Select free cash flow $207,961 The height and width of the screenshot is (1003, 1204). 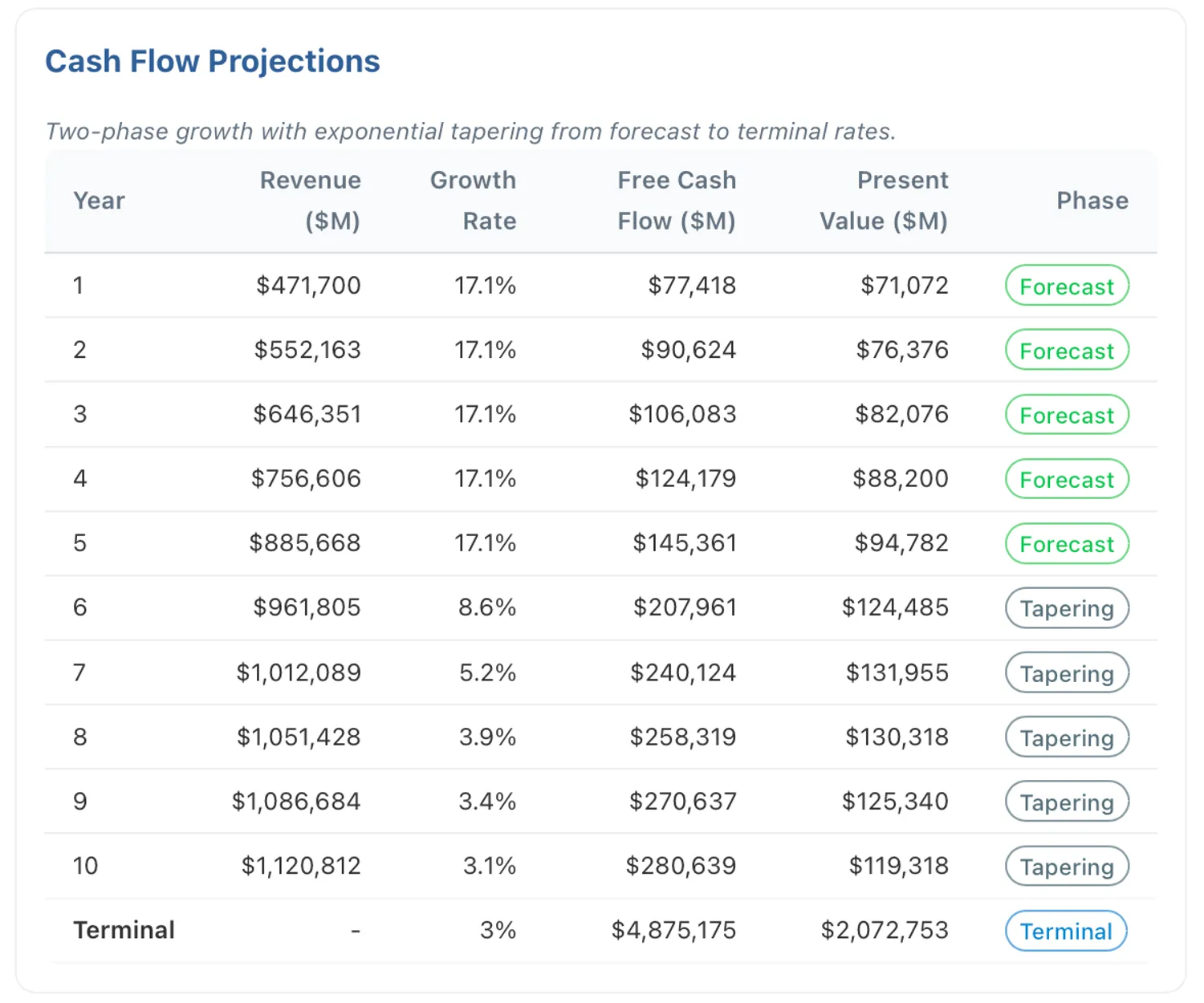coord(685,607)
